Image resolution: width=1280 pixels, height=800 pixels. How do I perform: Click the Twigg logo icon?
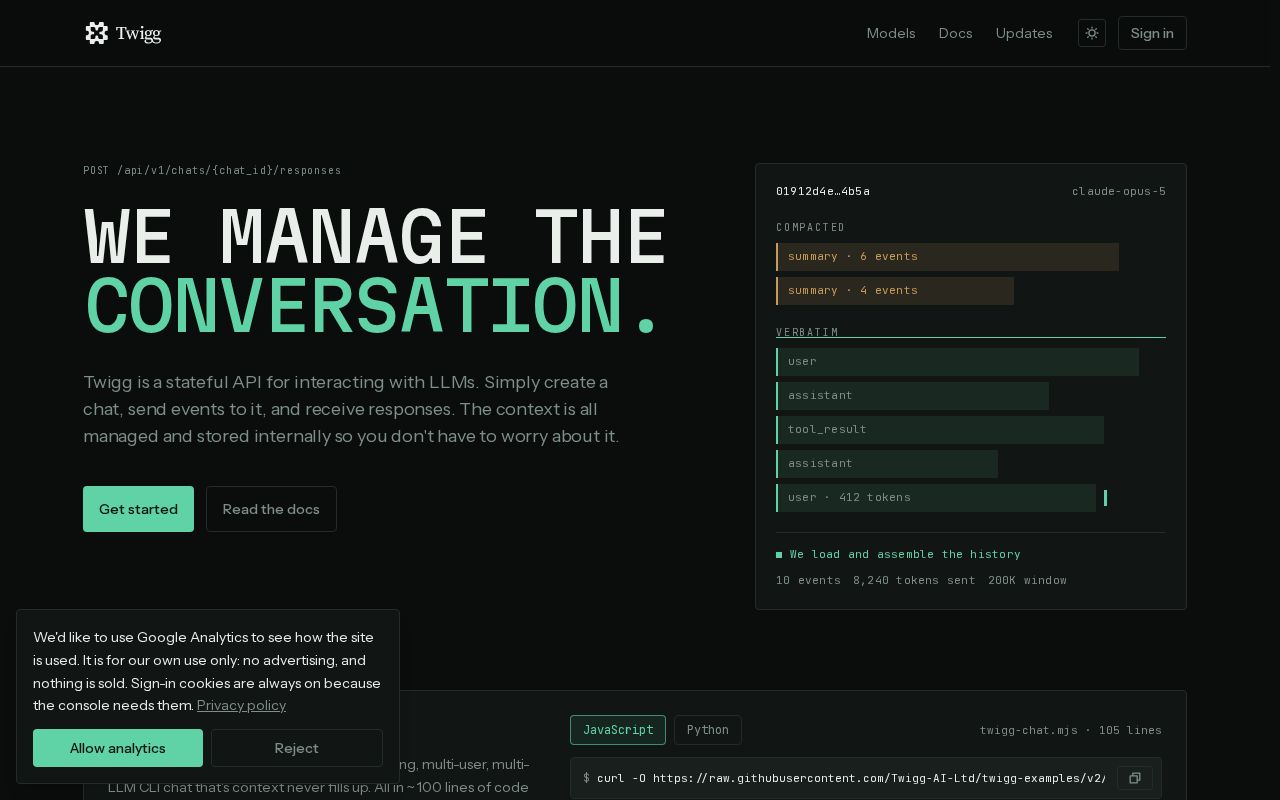(96, 33)
